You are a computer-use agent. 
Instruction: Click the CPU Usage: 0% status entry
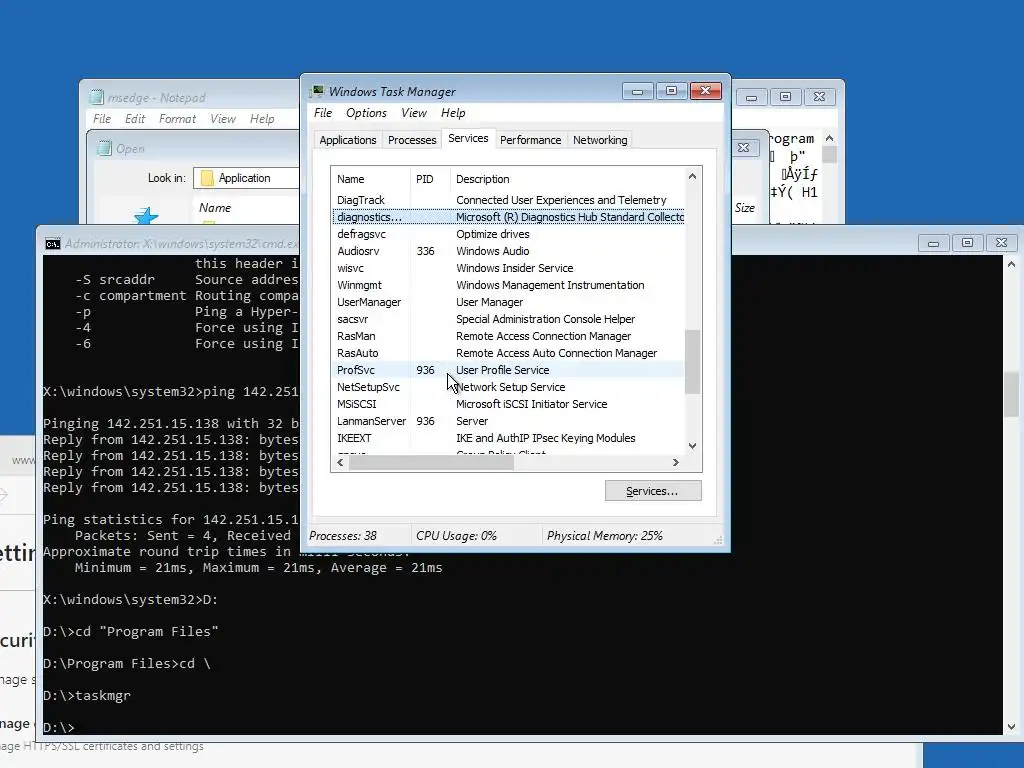[x=456, y=536]
